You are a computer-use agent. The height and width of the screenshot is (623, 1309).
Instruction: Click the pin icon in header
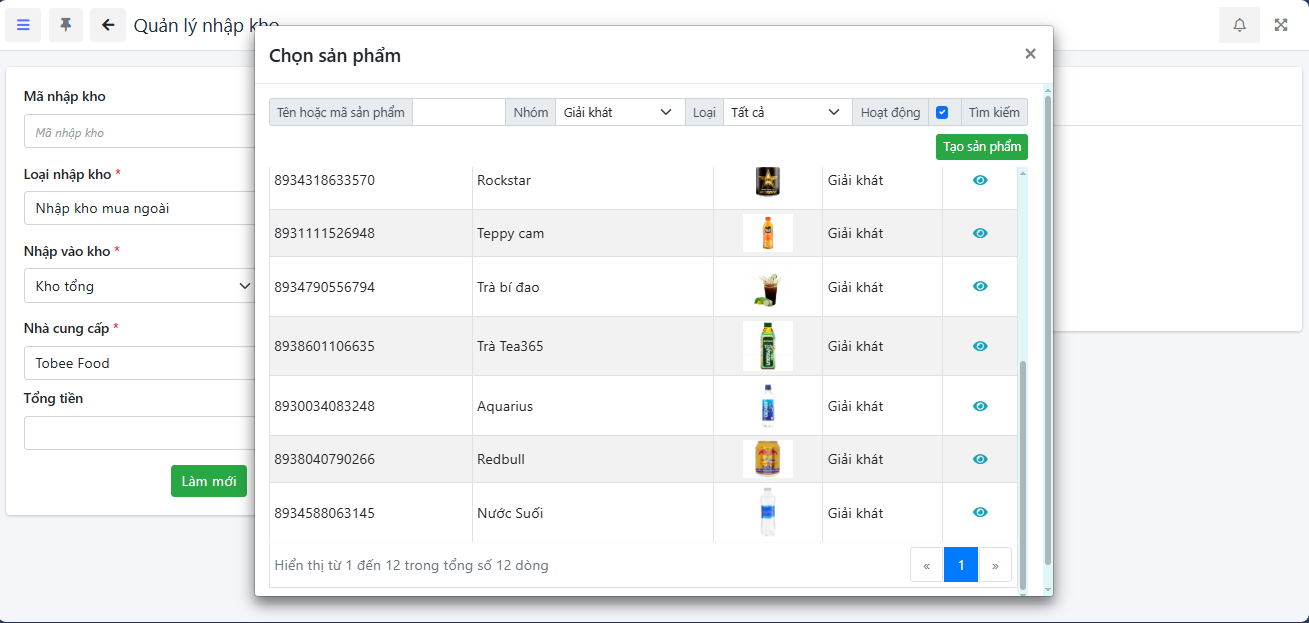(x=66, y=25)
